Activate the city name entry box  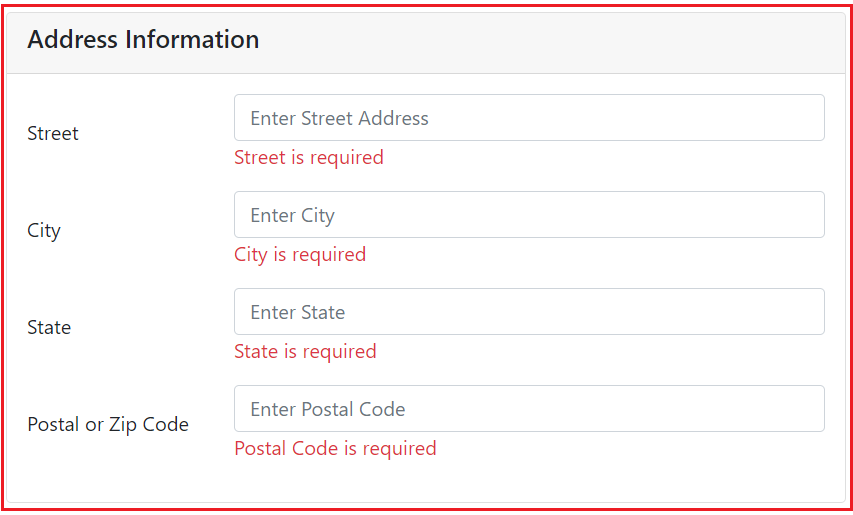[x=529, y=214]
